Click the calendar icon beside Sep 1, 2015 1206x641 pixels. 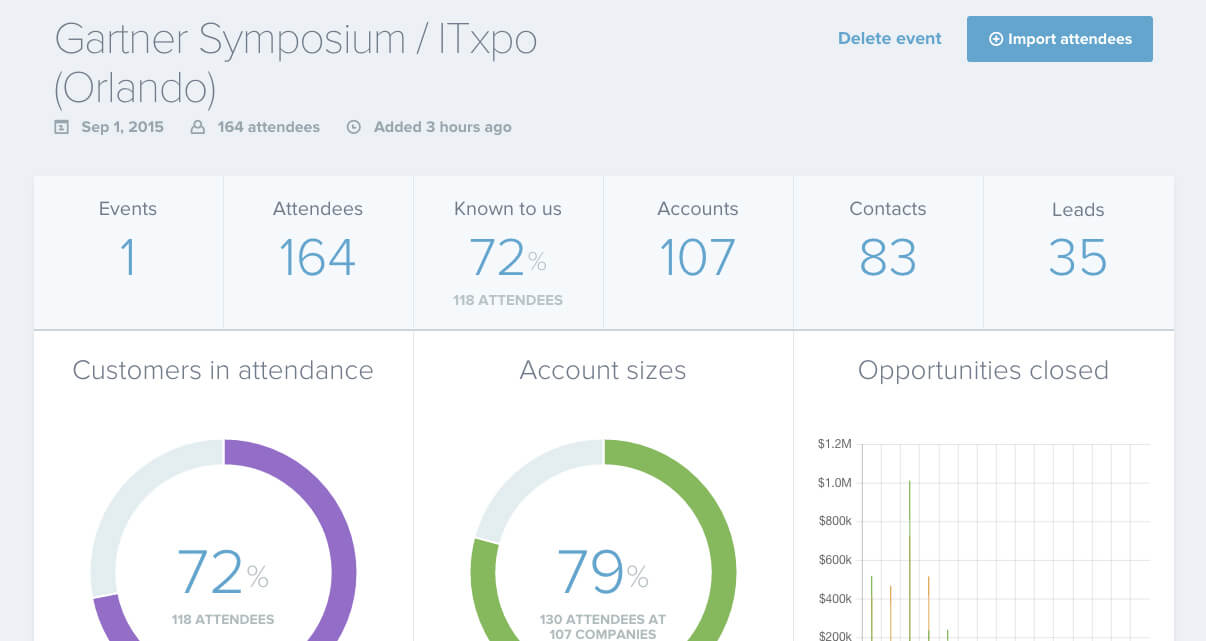tap(62, 127)
